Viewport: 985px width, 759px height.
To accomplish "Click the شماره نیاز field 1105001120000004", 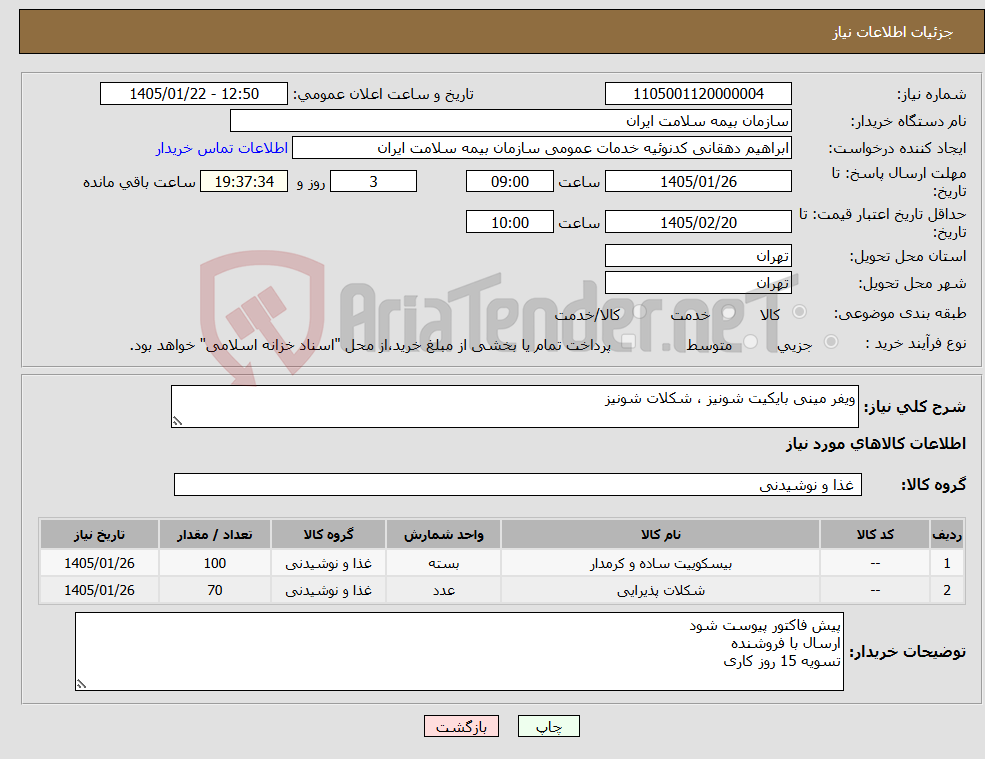I will pos(698,94).
